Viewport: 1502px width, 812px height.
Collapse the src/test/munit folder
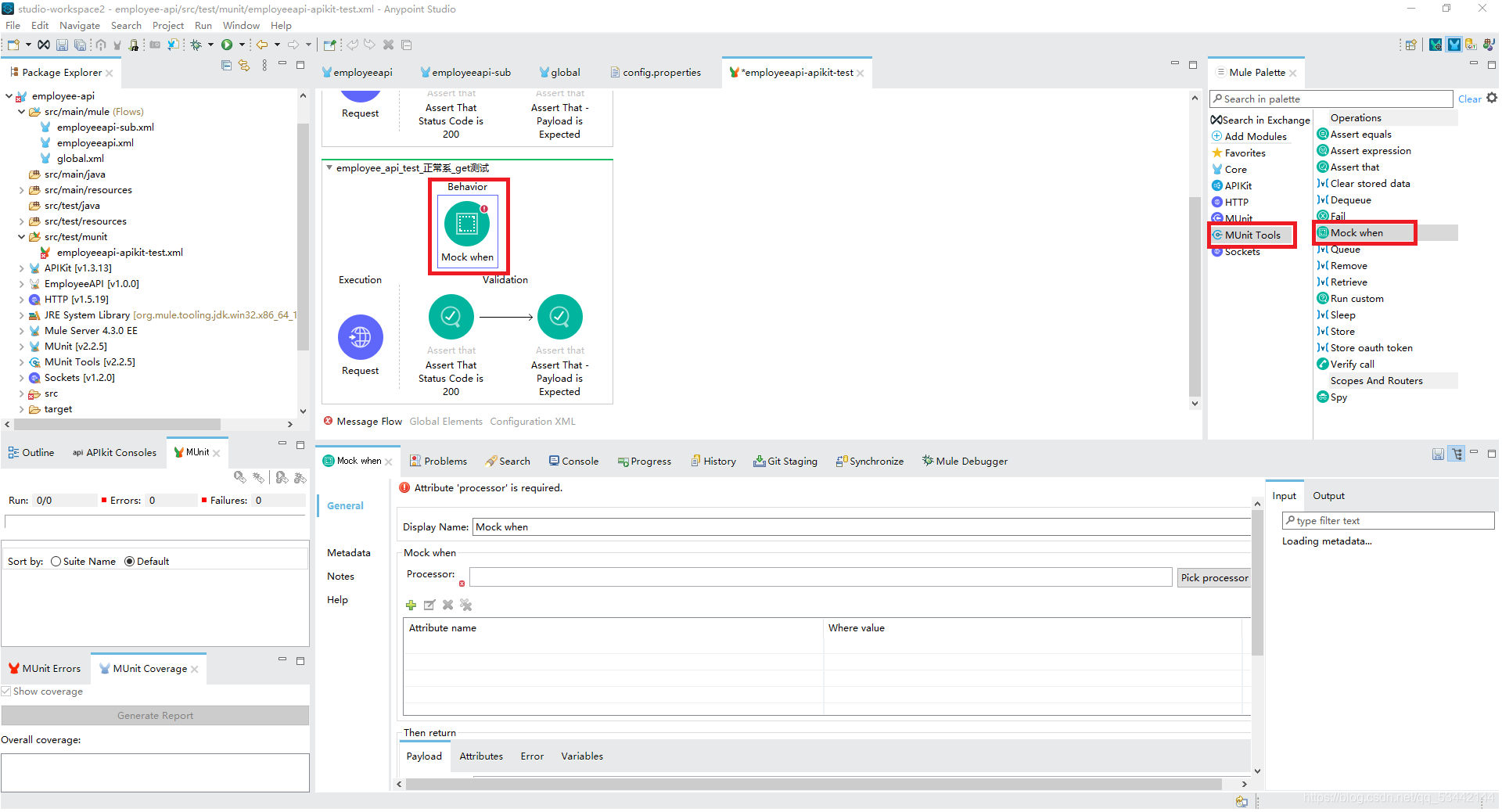pyautogui.click(x=22, y=237)
